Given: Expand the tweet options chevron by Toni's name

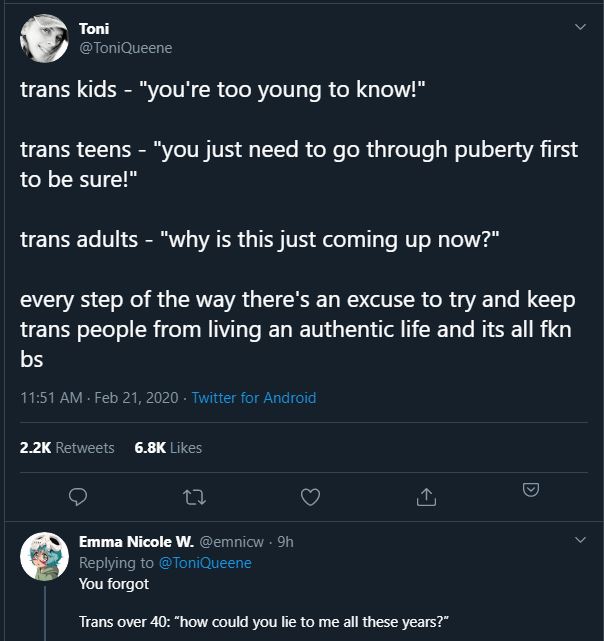Looking at the screenshot, I should click(x=580, y=27).
